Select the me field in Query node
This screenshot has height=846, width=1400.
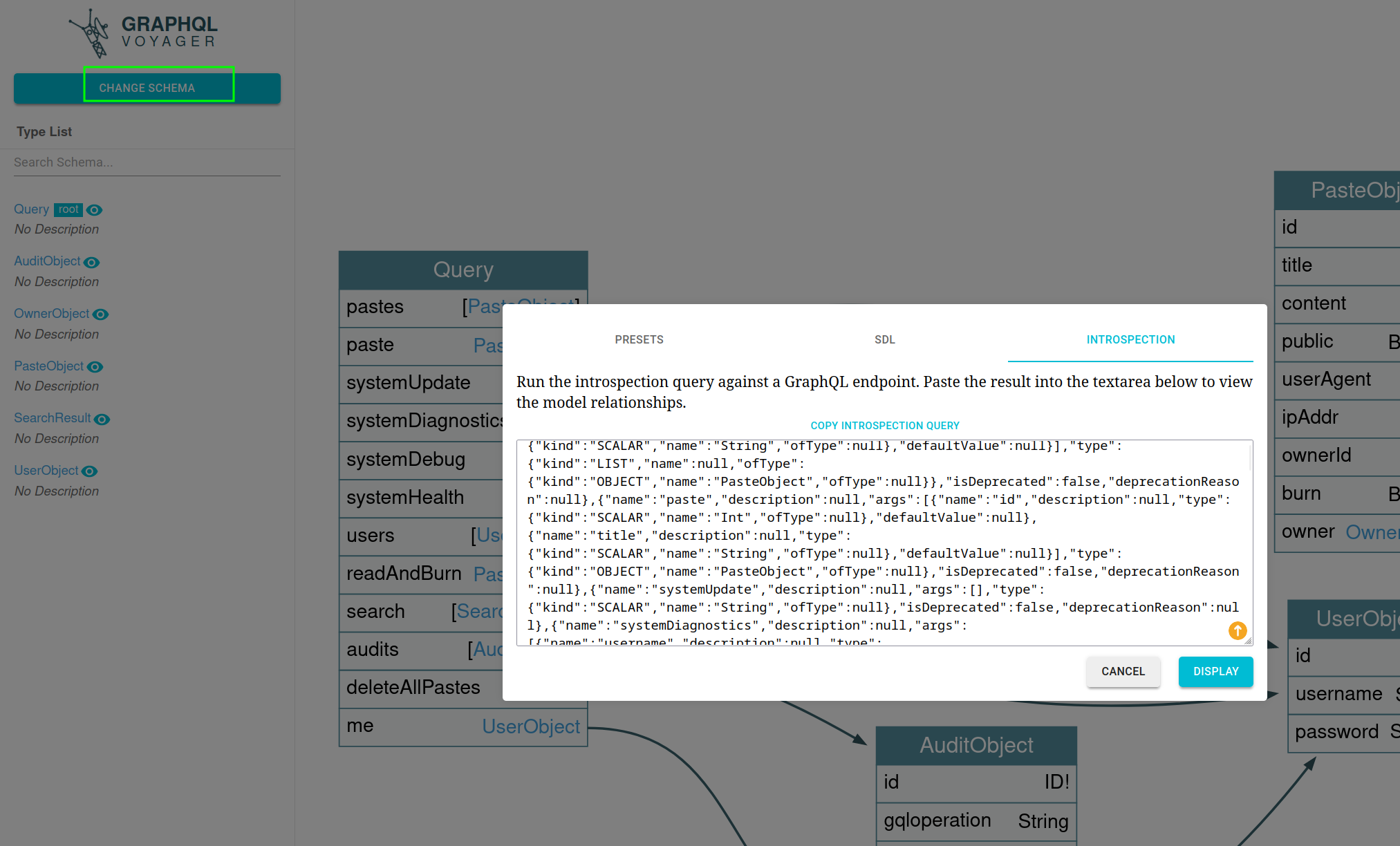click(360, 726)
